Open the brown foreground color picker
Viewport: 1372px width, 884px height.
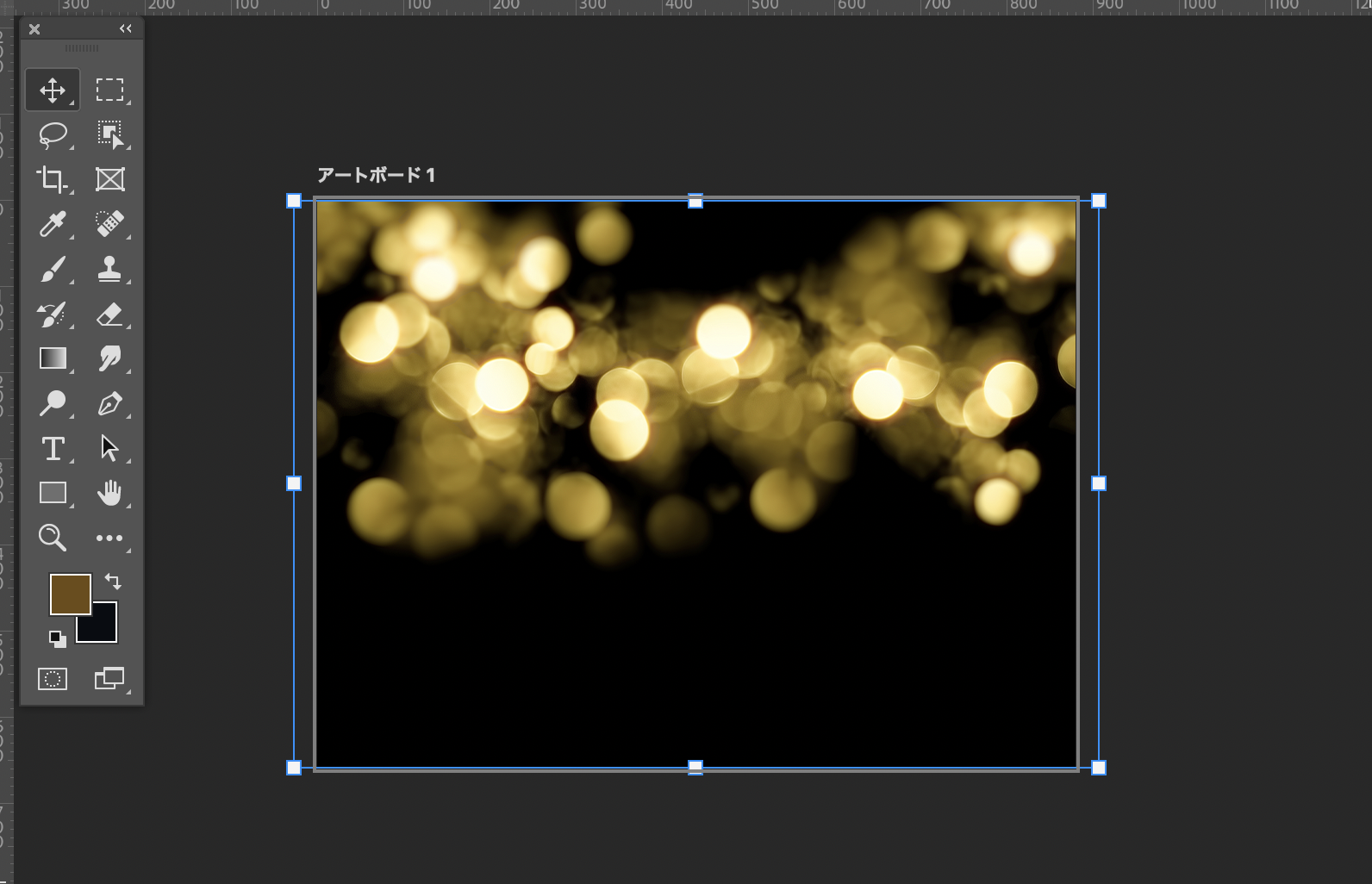[x=70, y=595]
